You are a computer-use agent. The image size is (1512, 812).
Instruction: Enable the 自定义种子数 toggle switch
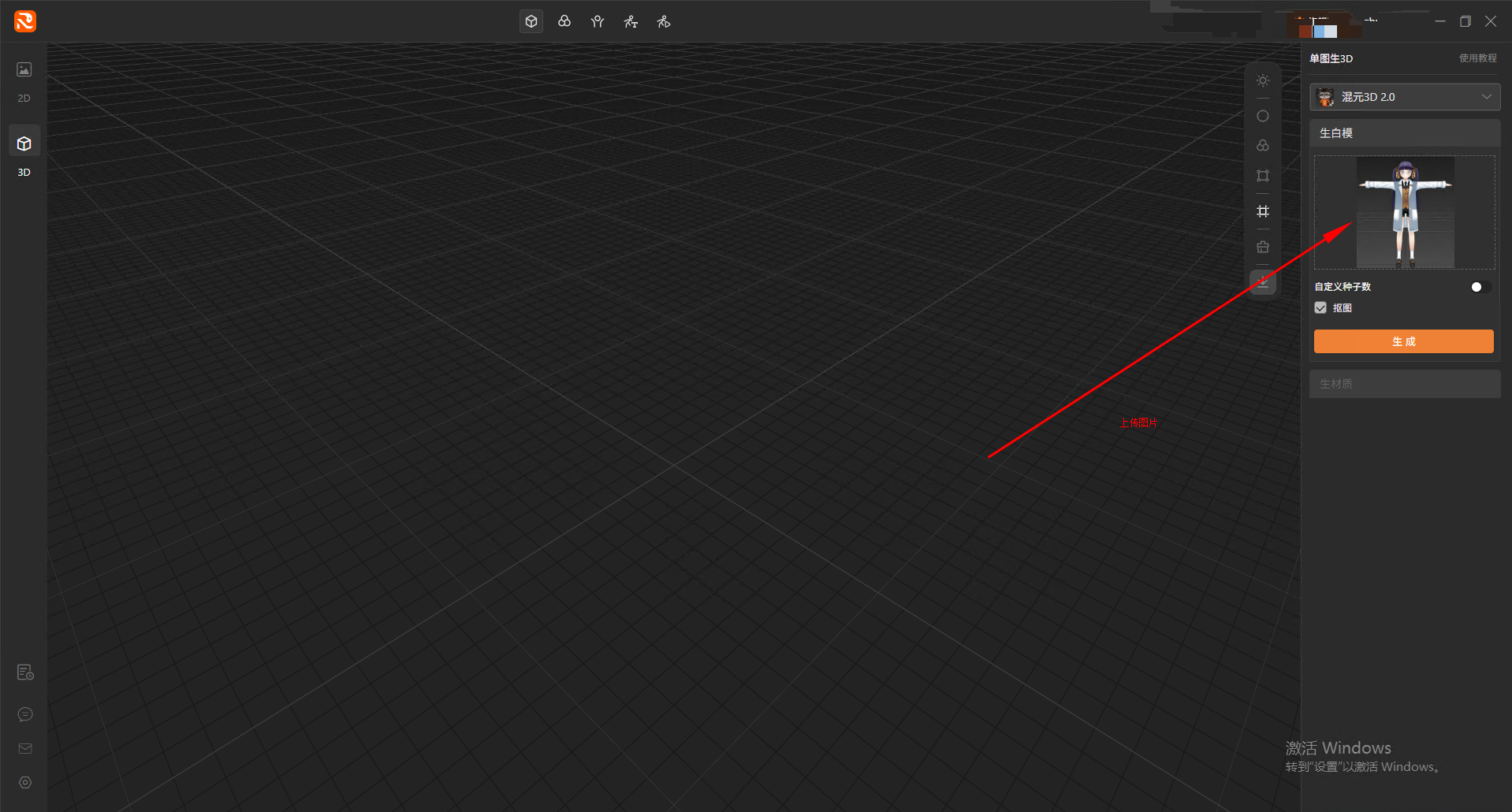[x=1480, y=287]
